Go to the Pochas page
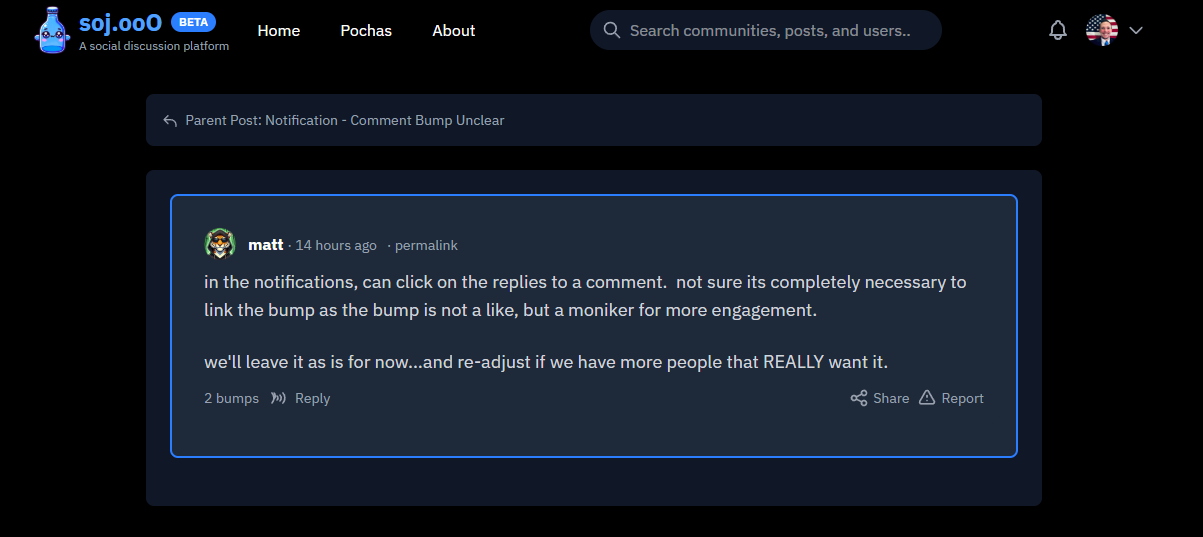Screen dimensions: 1203x537 pyautogui.click(x=366, y=31)
